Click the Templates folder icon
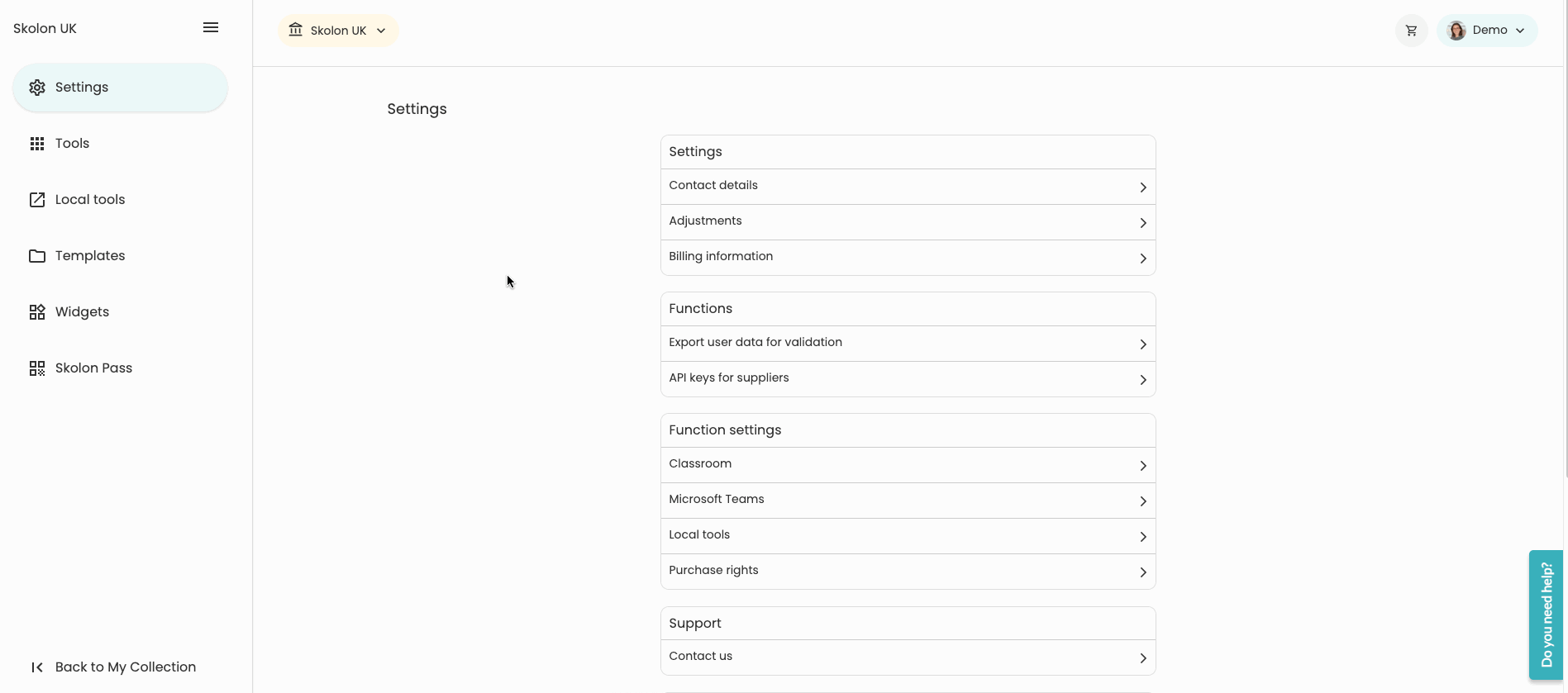 (x=37, y=256)
